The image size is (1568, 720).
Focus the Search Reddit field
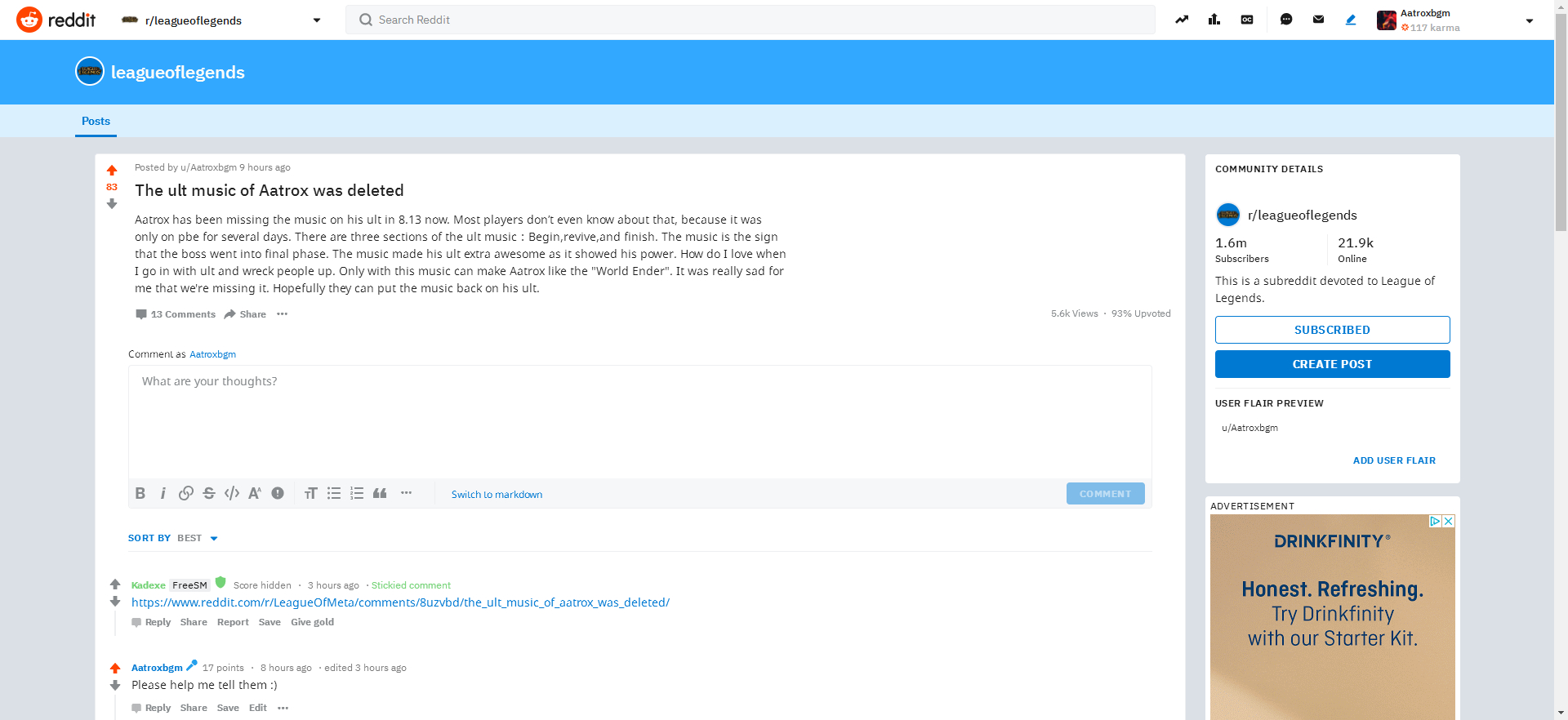pos(751,20)
